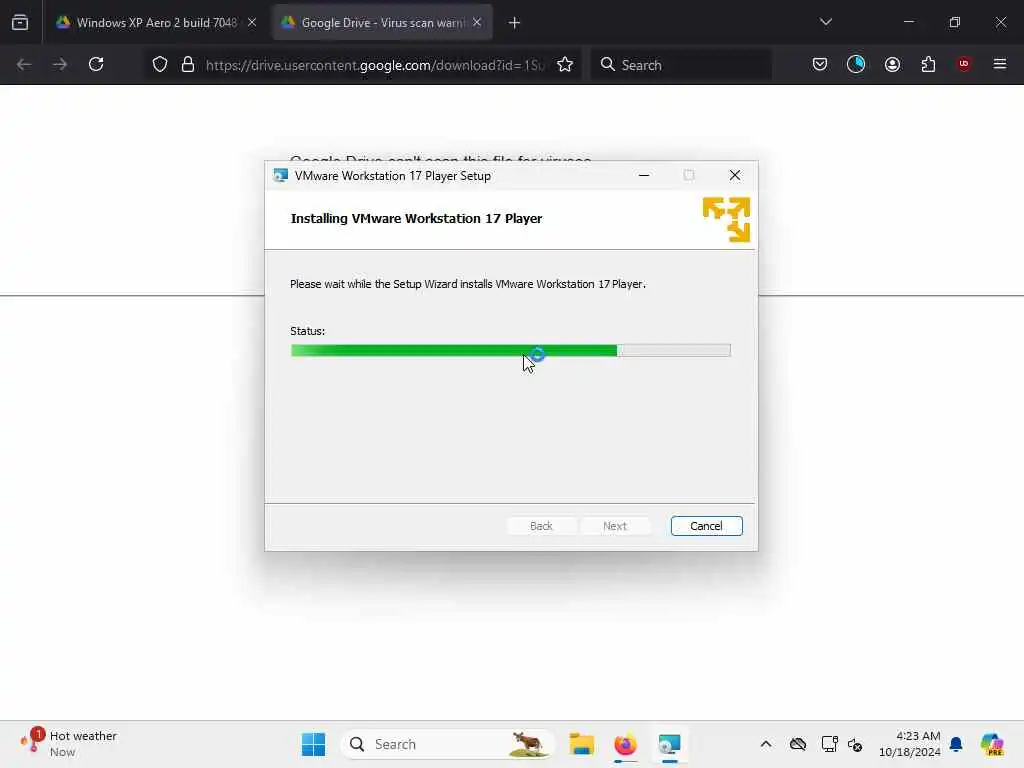Open the Copilot preview icon
Screen dimensions: 1024x768
coord(992,744)
